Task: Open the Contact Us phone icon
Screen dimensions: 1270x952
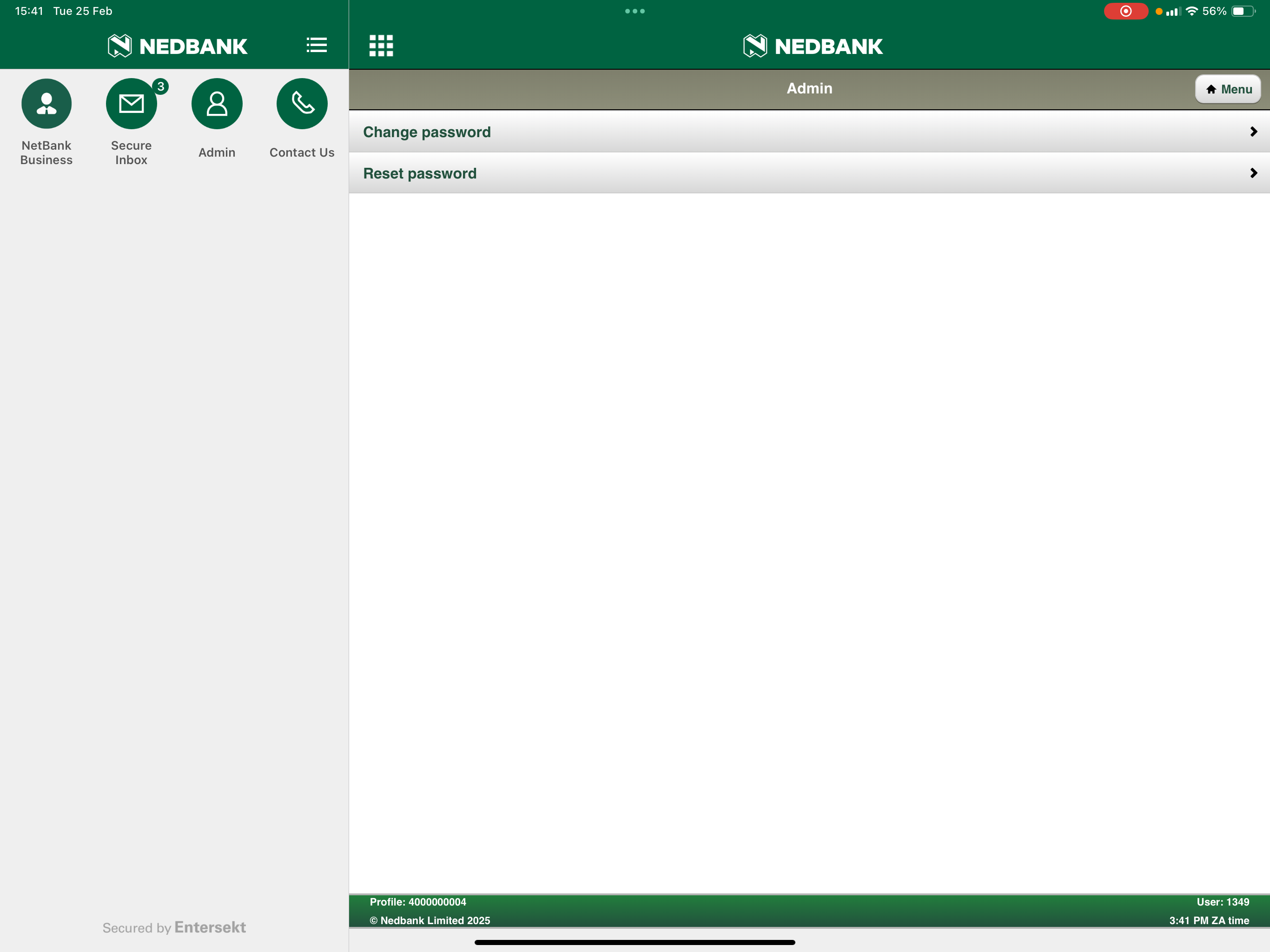Action: click(302, 104)
